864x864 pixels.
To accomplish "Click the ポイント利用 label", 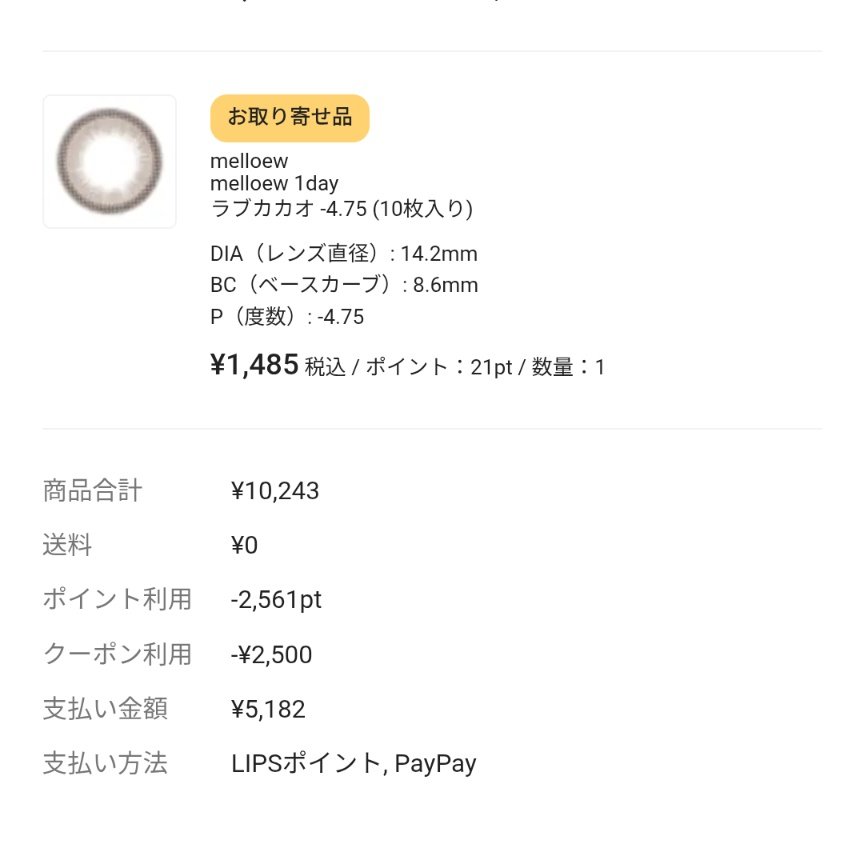I will (116, 600).
